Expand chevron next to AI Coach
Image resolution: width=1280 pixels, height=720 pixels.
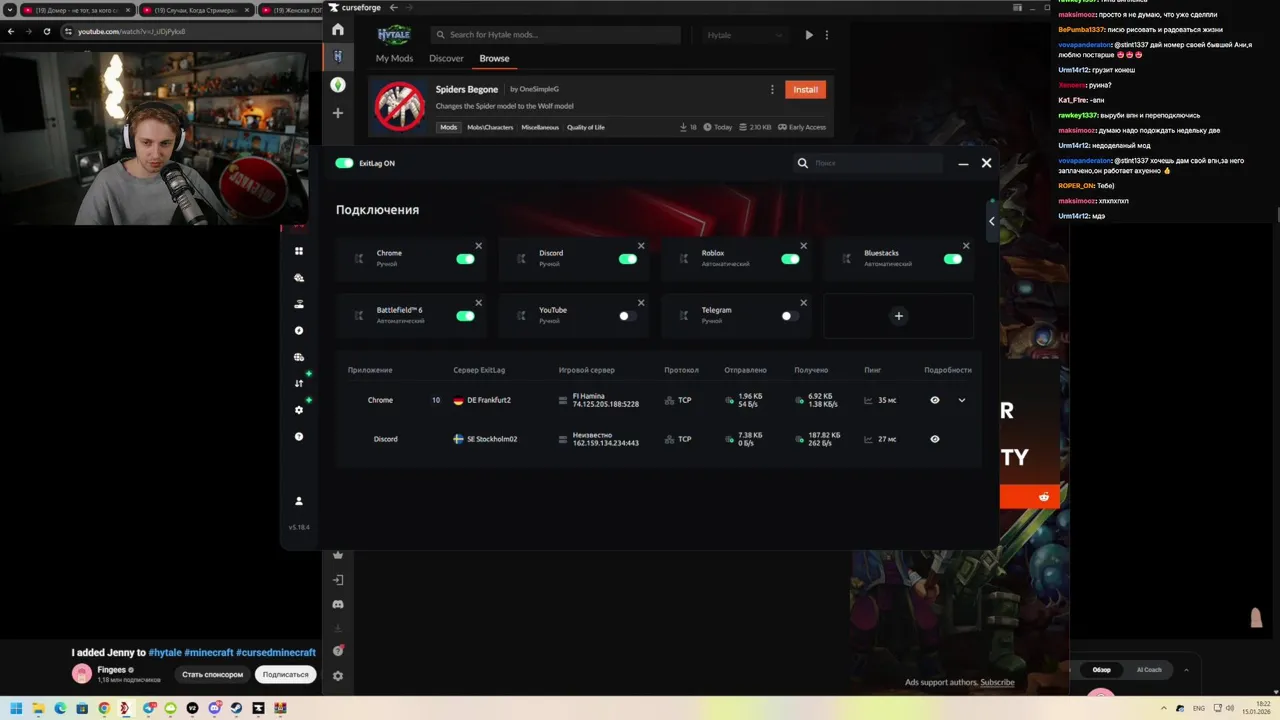click(1186, 670)
